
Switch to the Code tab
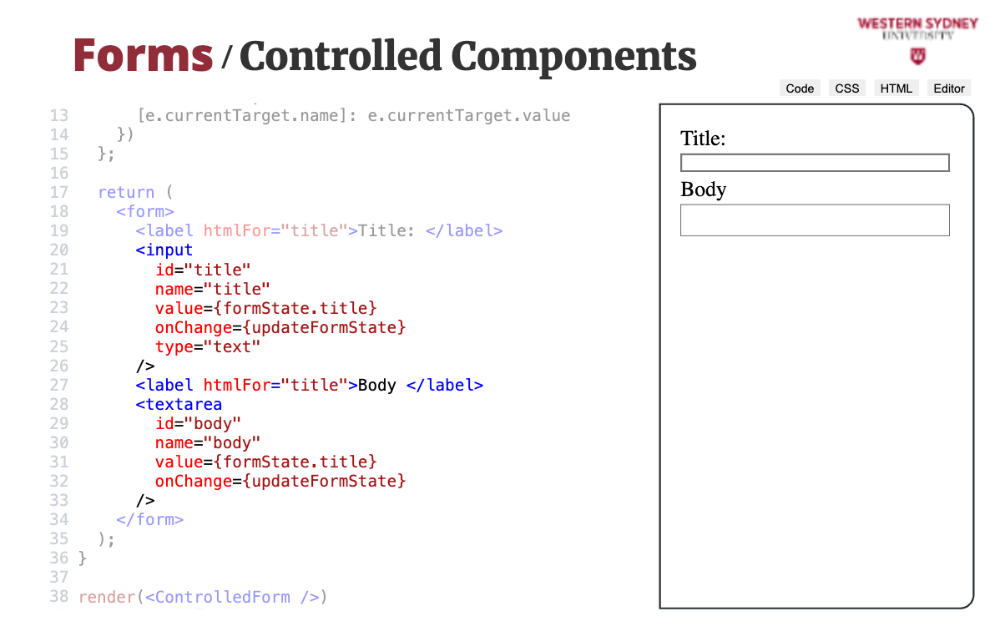[799, 88]
